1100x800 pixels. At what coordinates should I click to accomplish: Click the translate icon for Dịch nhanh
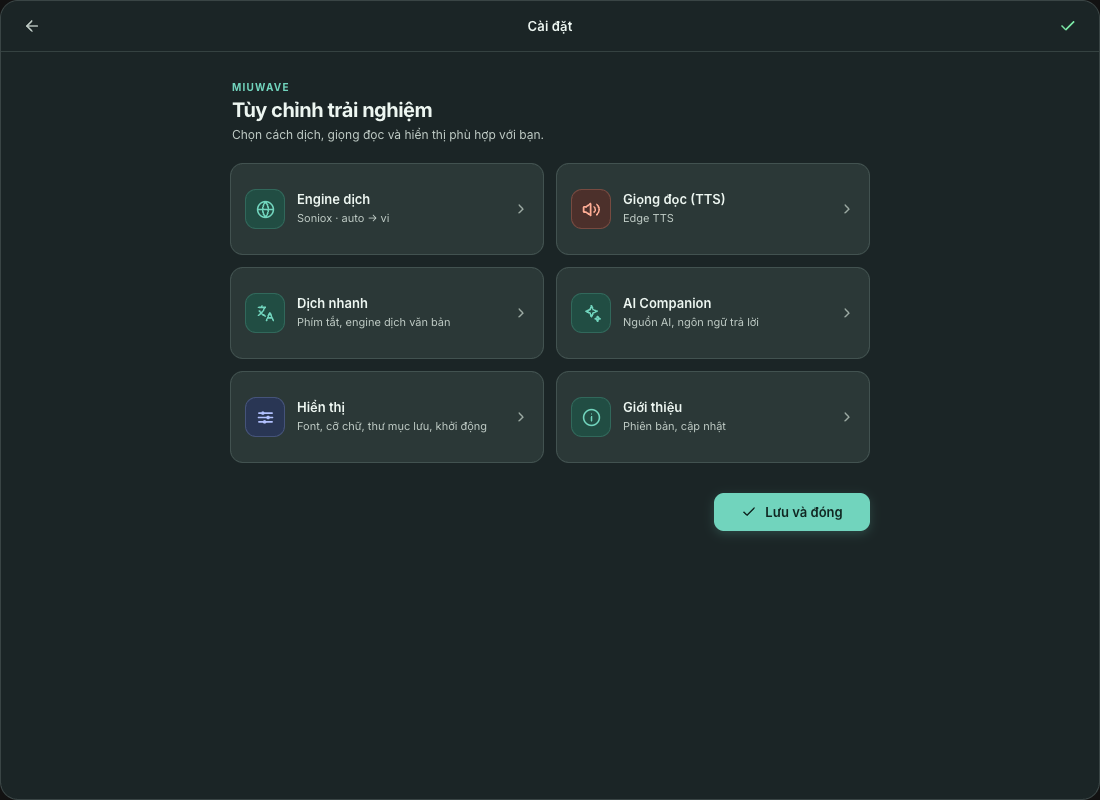click(265, 313)
